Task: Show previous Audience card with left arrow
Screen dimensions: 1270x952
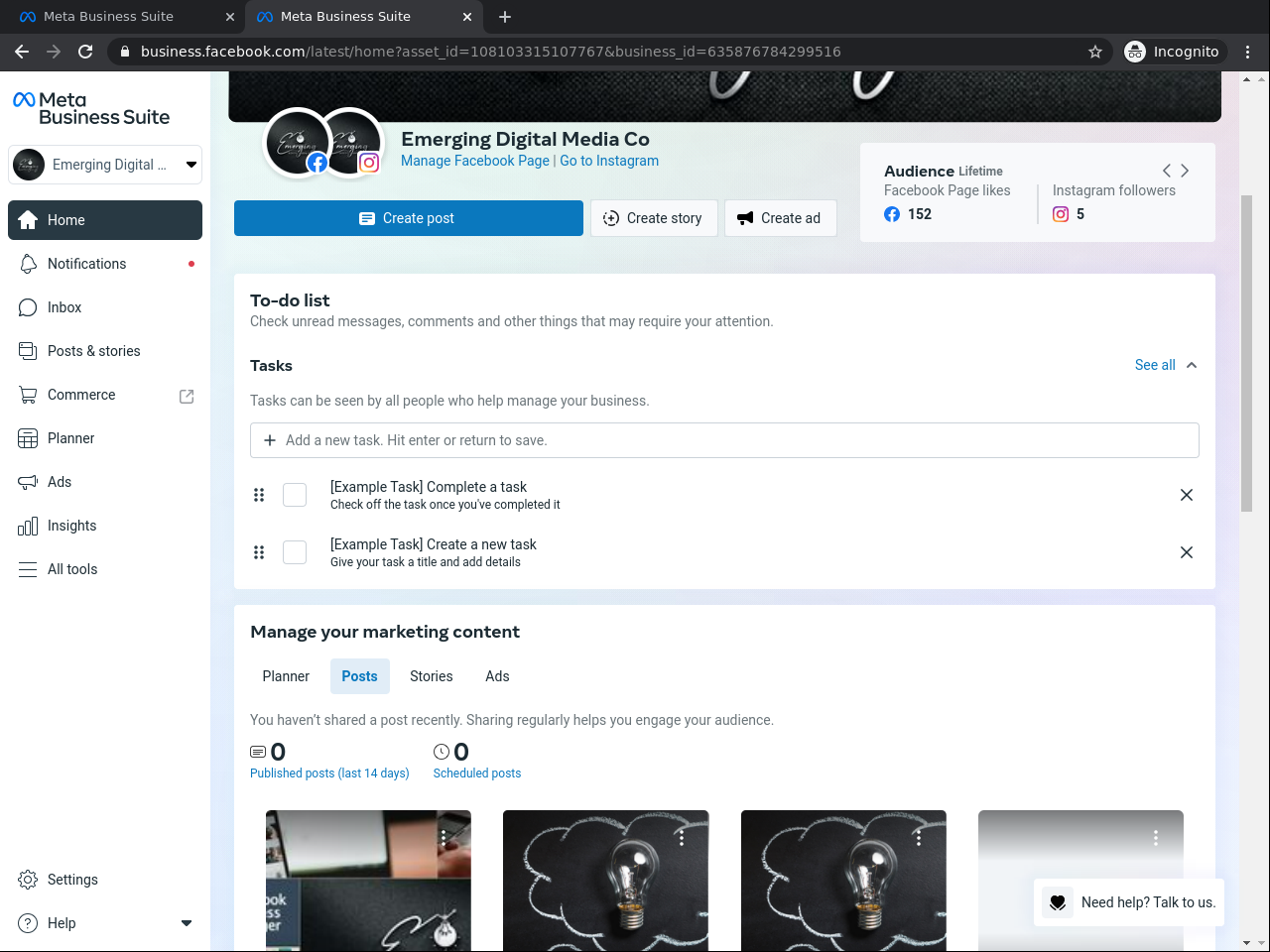Action: (1167, 171)
